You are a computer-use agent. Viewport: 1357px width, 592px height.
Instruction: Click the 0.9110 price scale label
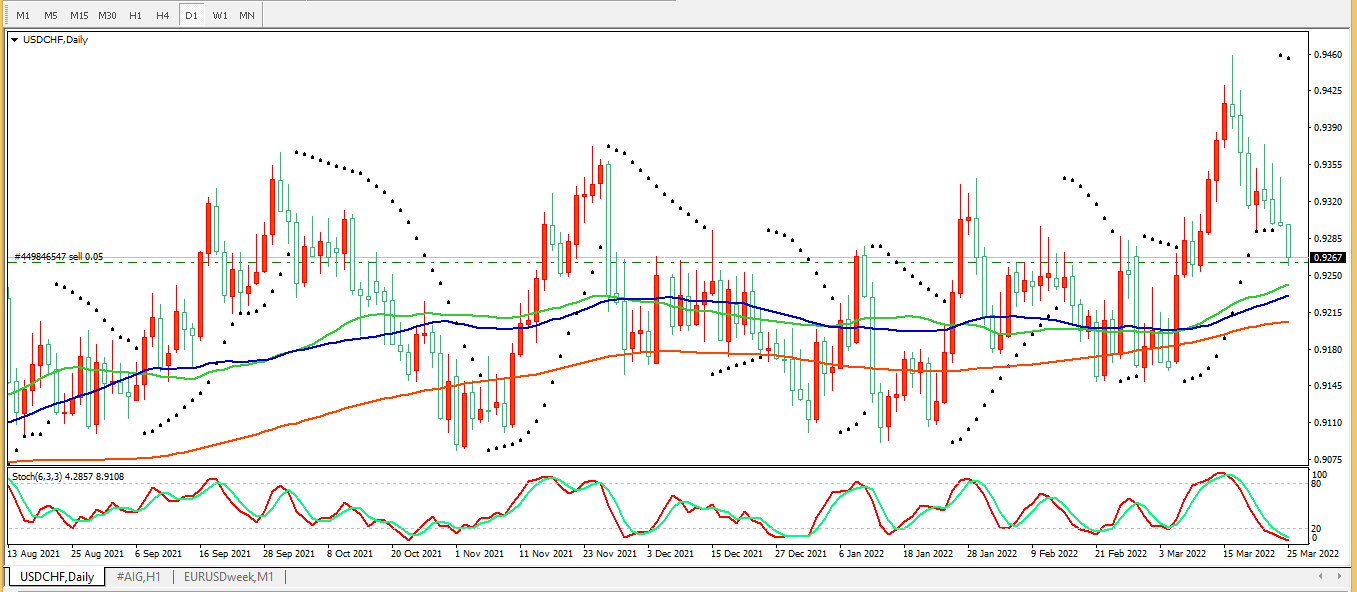(x=1329, y=423)
